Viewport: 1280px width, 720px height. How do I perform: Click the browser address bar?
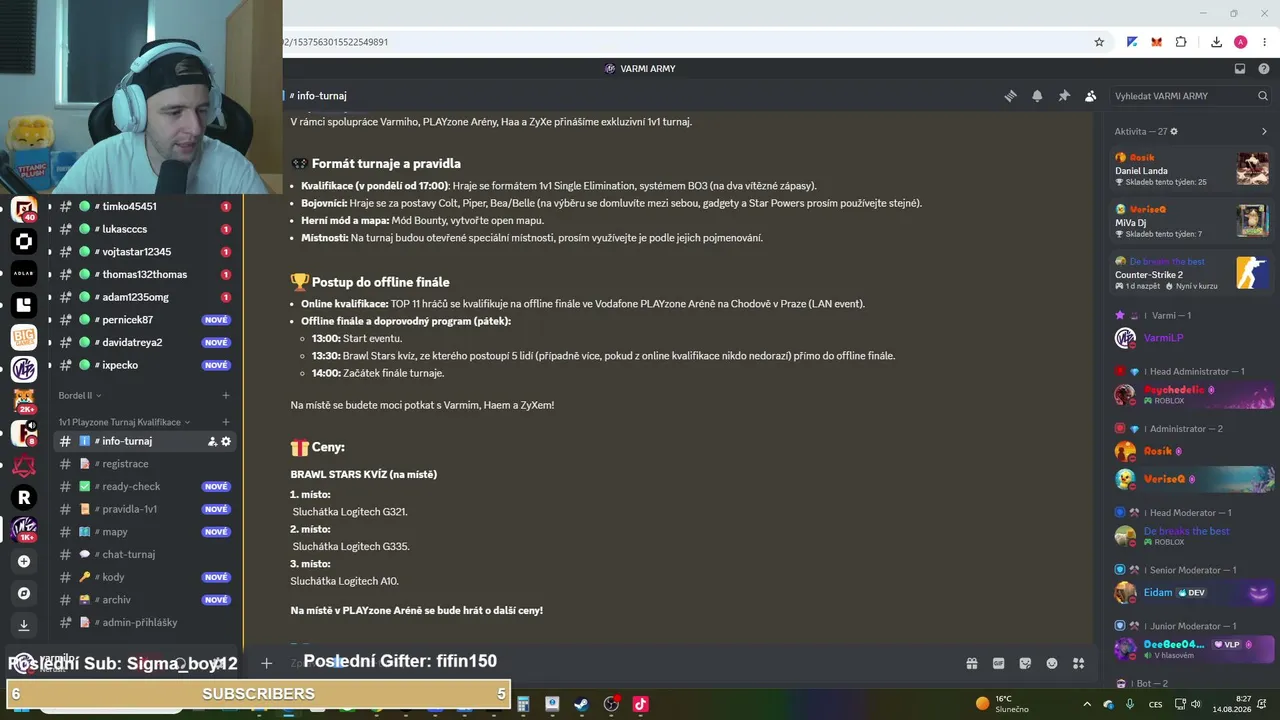688,42
